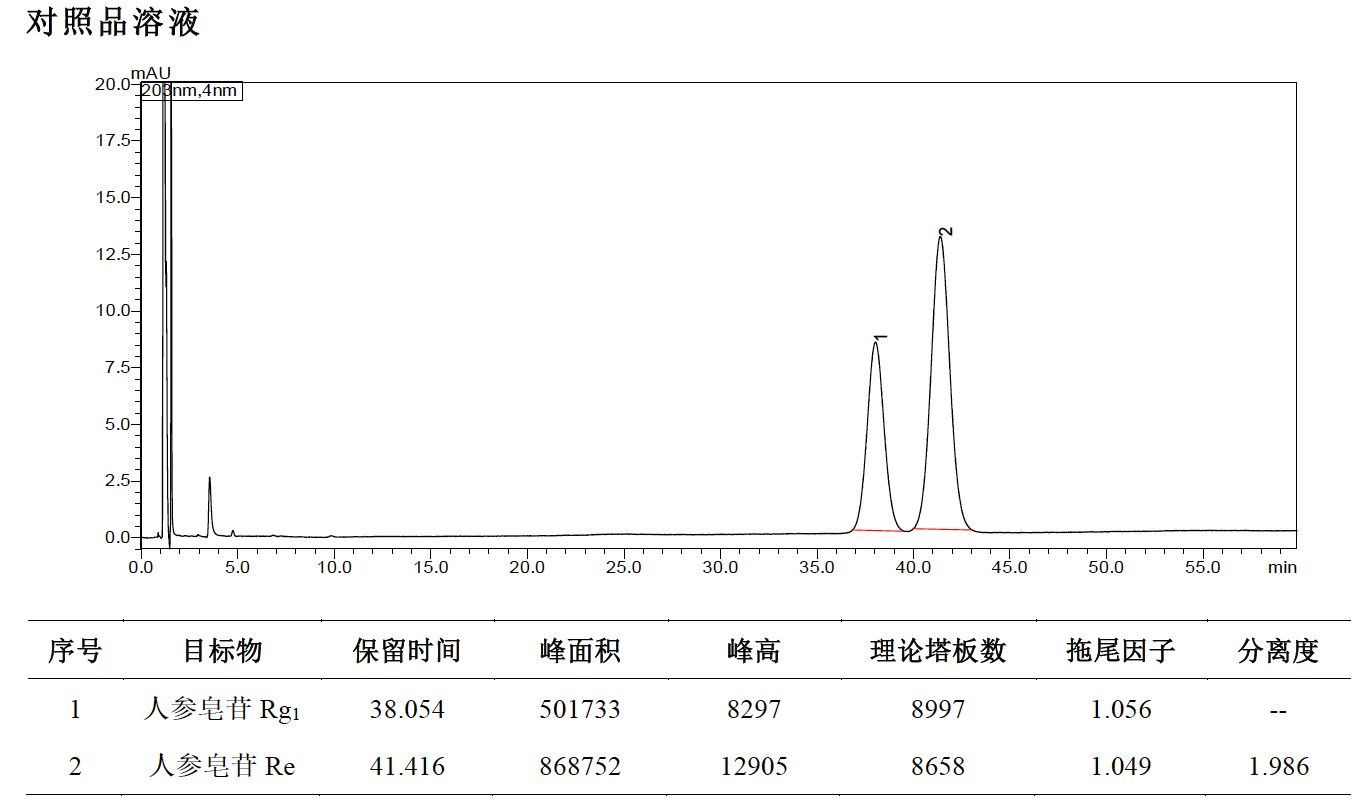Viewport: 1366px width, 800px height.
Task: Select the 保留时间 column header
Action: (x=407, y=652)
